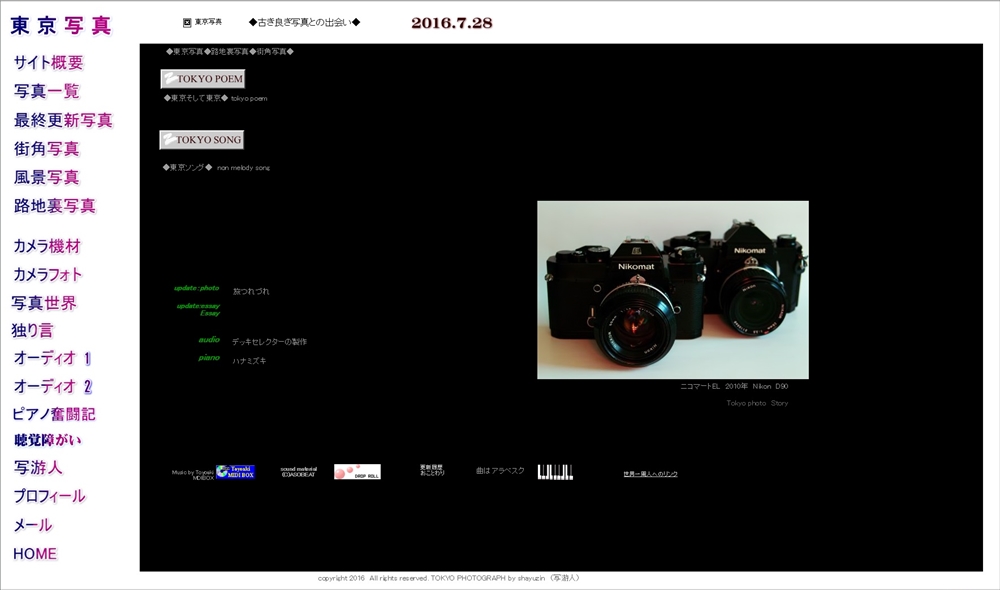The image size is (1000, 590).
Task: Open the 風景写真 sidebar entry
Action: coord(47,177)
